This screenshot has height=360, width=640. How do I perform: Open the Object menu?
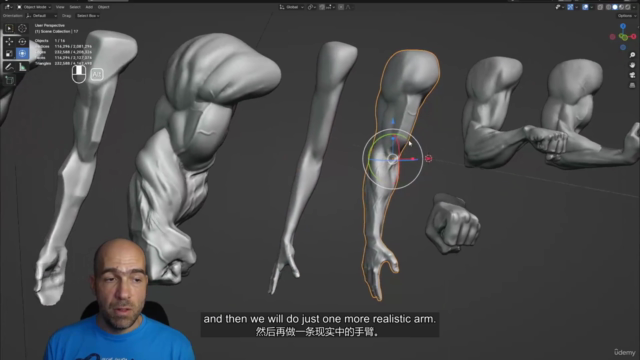[103, 7]
